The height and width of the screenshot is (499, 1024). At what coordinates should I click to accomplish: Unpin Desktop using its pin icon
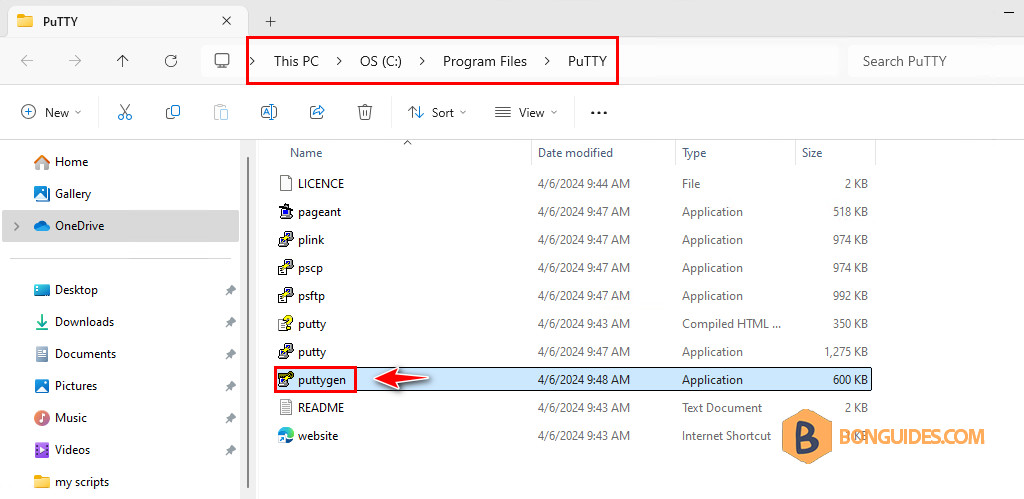tap(230, 290)
